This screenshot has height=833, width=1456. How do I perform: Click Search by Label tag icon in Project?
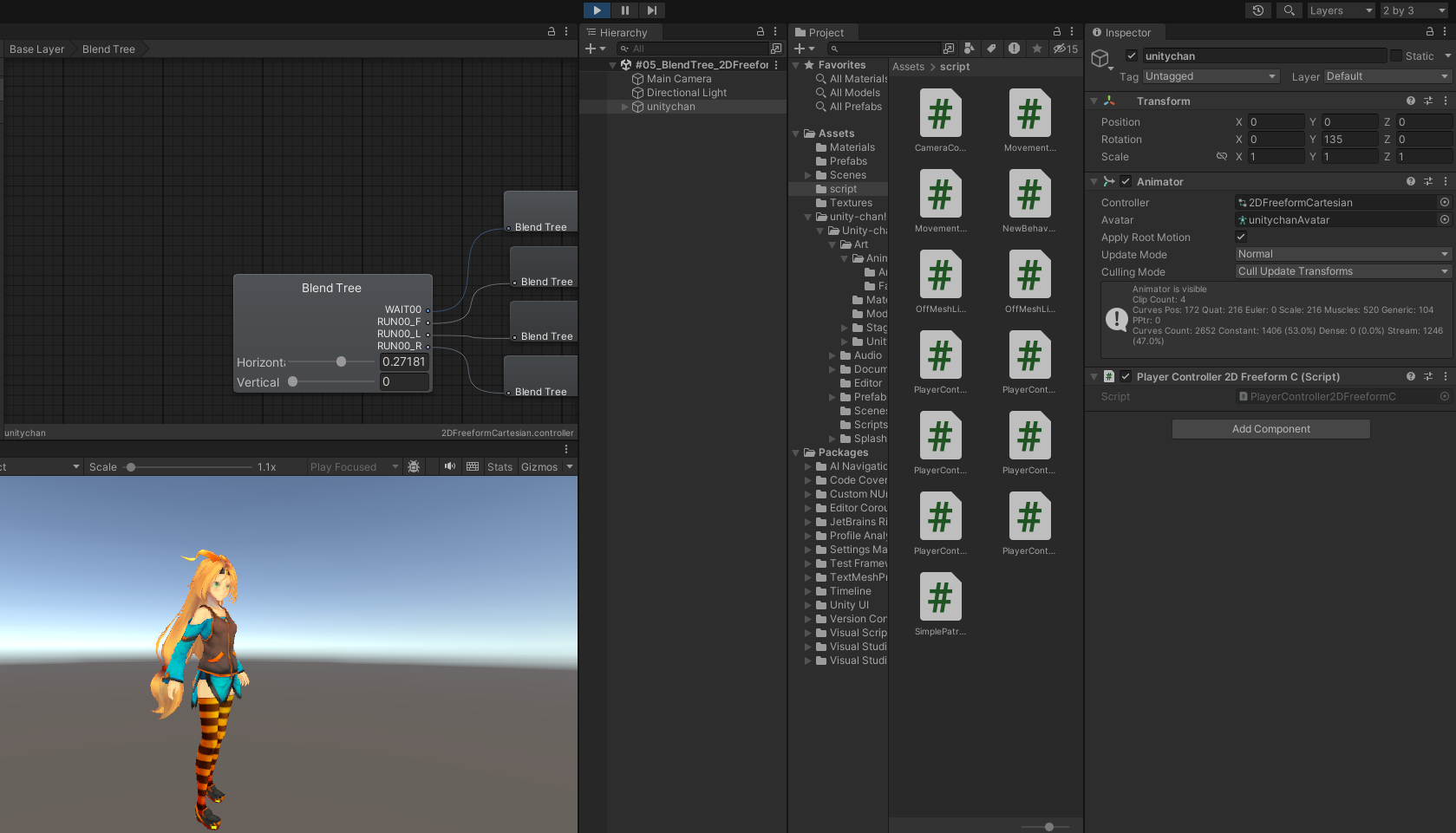(991, 49)
